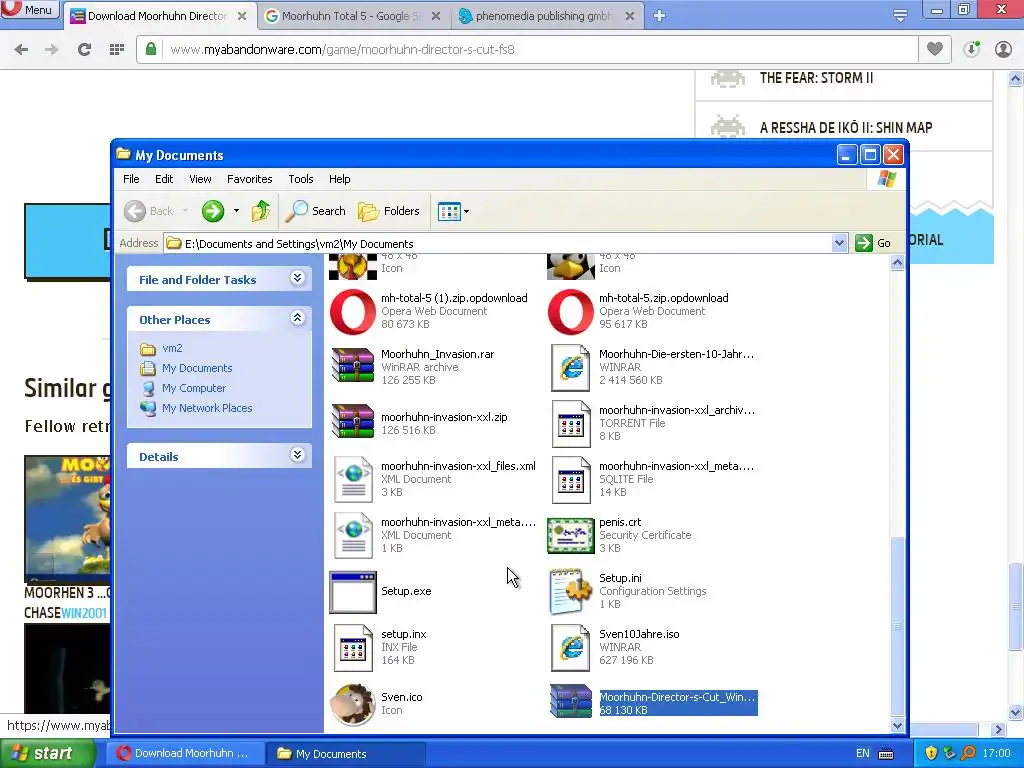Expand File and Folder Tasks panel
The height and width of the screenshot is (768, 1024).
click(x=297, y=278)
